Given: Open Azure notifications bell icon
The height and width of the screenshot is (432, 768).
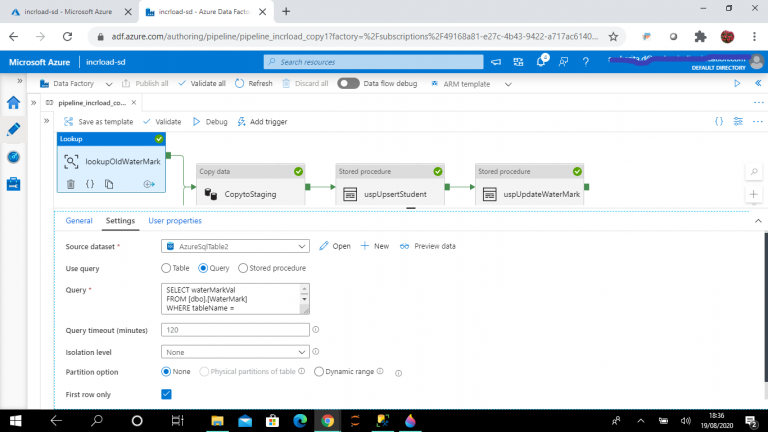Looking at the screenshot, I should point(541,62).
